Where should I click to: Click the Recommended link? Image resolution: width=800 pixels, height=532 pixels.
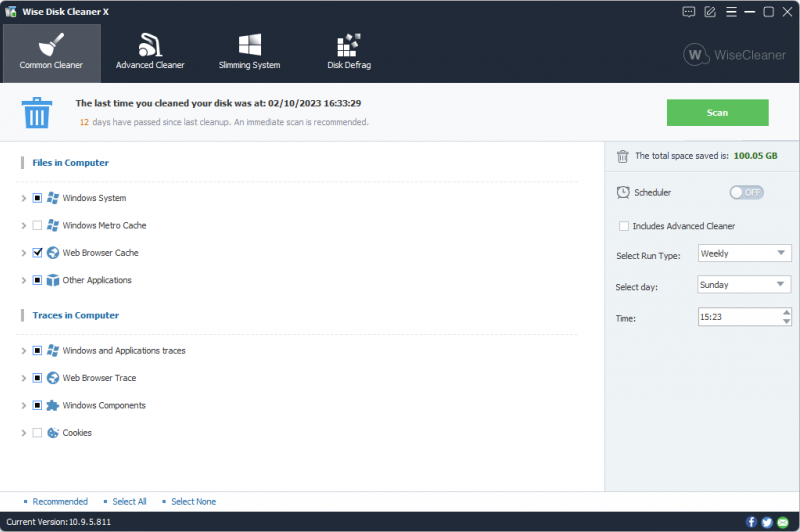click(60, 502)
